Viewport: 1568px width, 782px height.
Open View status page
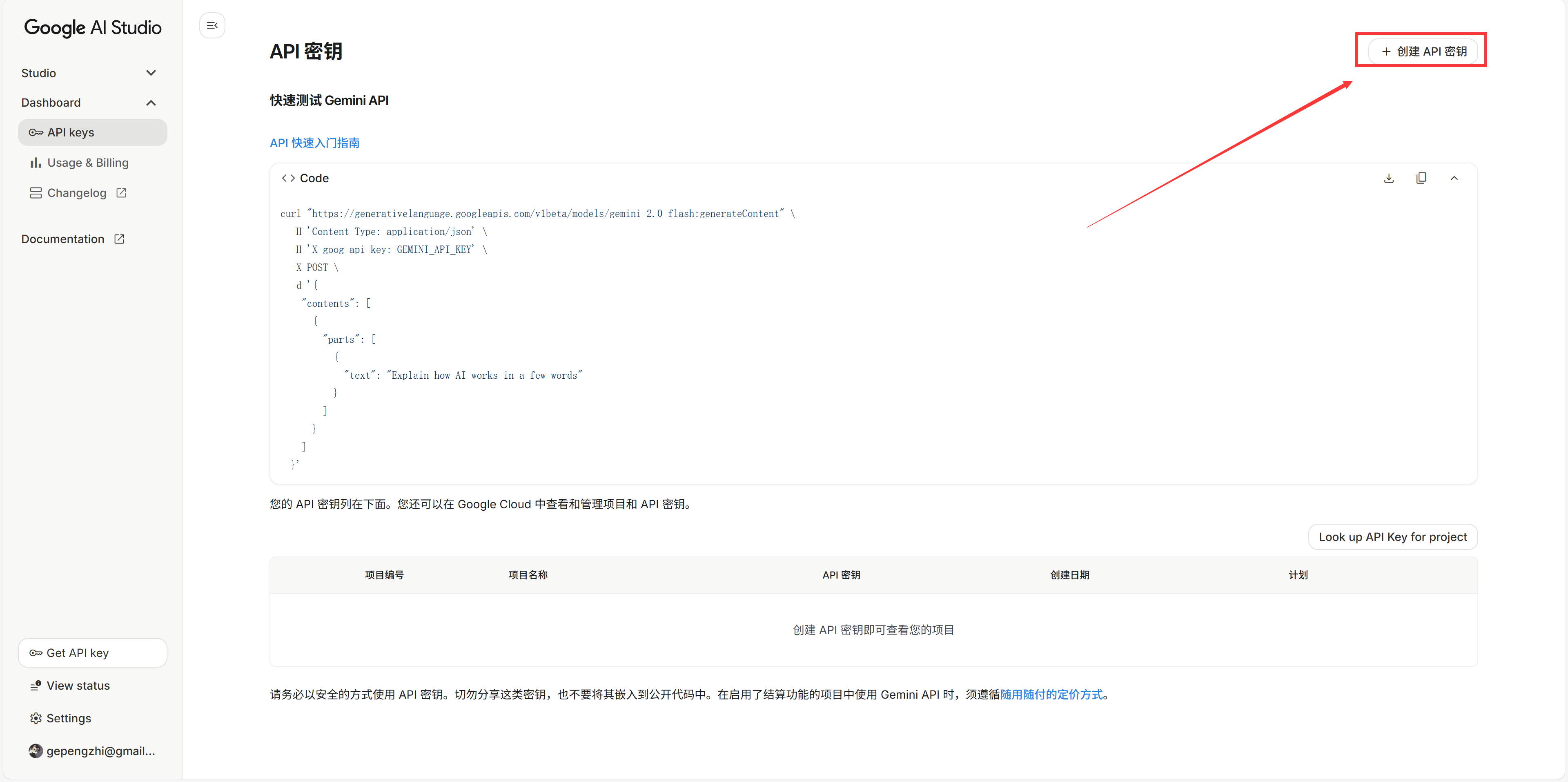point(78,686)
